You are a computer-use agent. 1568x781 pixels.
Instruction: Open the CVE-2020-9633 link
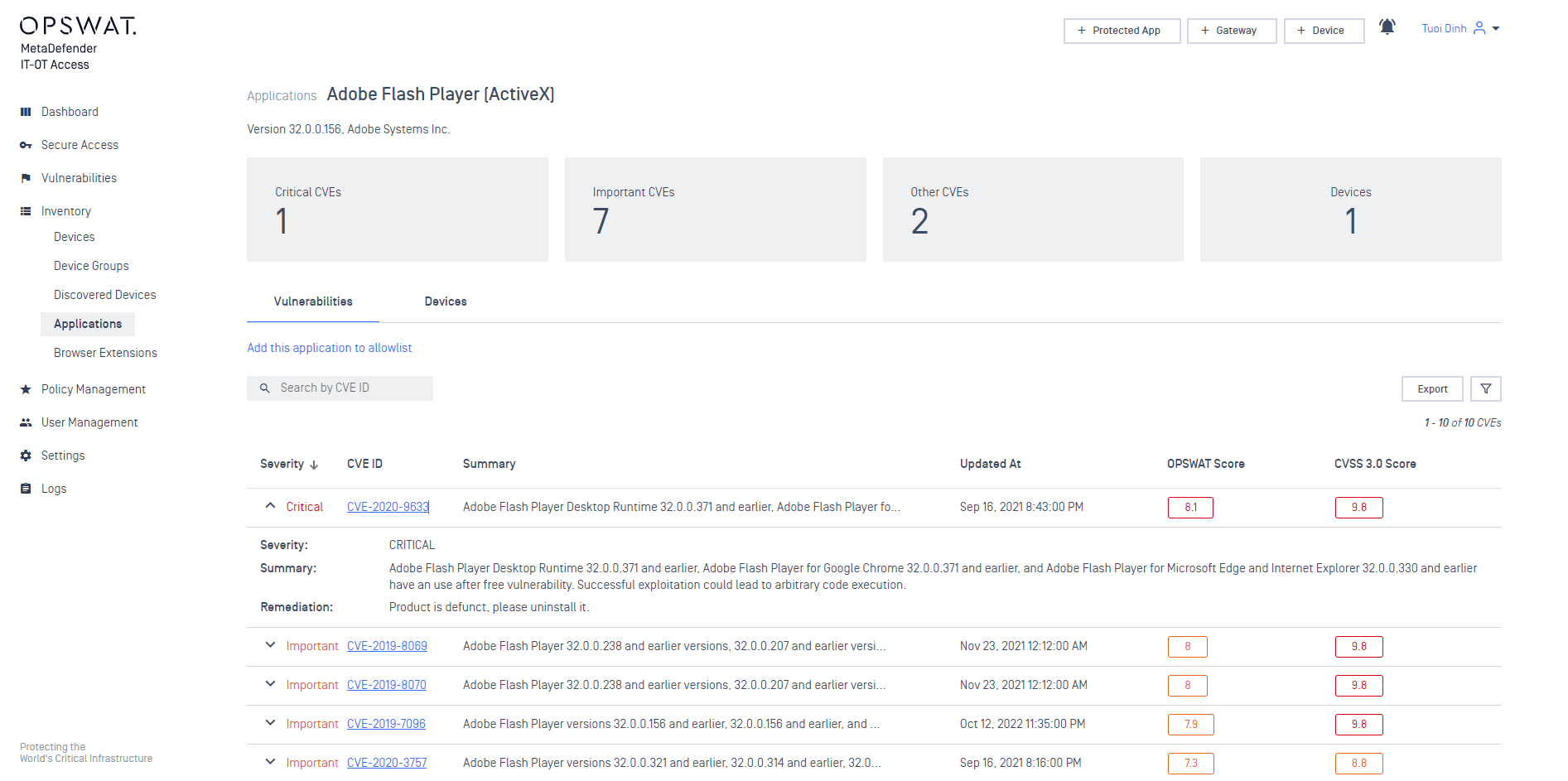388,507
